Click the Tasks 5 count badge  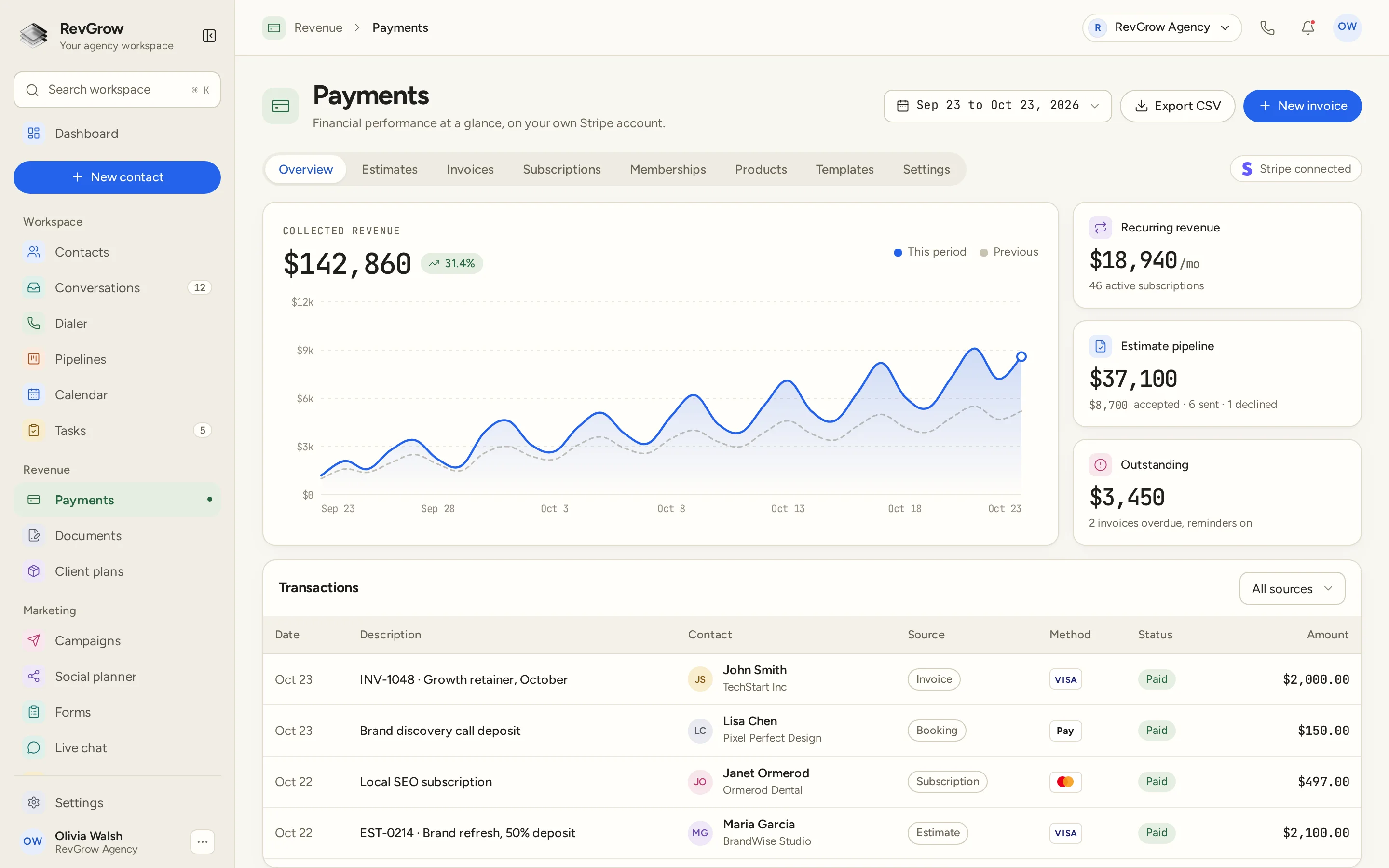click(x=202, y=431)
